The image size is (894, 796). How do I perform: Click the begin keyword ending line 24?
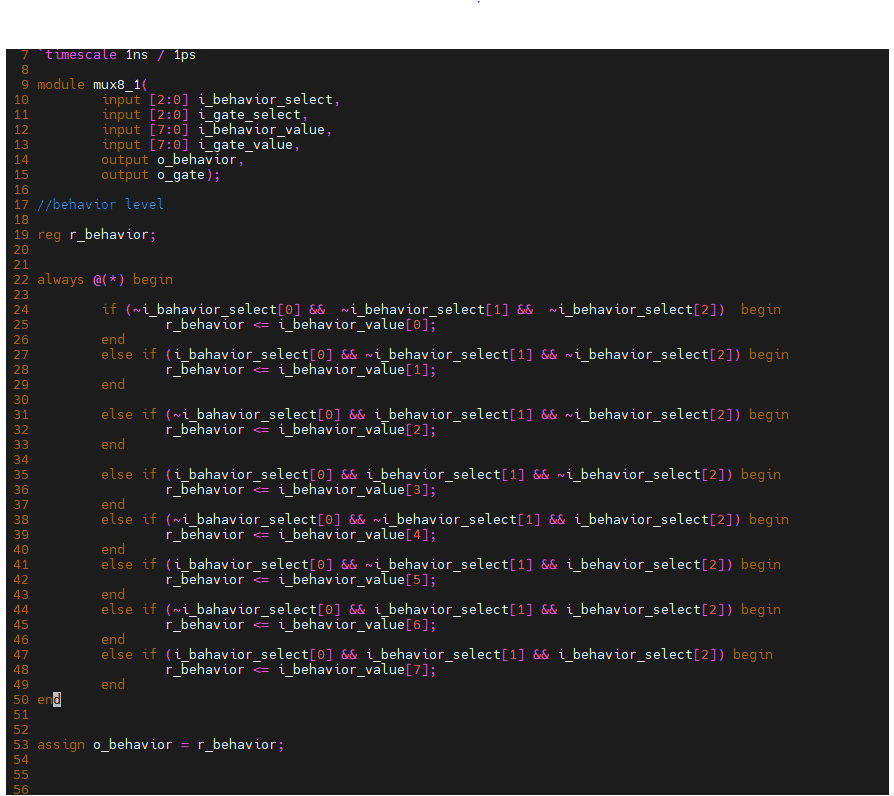point(761,310)
